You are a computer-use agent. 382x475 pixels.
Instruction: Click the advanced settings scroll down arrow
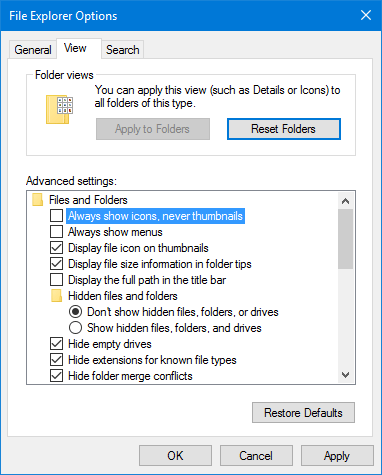point(346,375)
